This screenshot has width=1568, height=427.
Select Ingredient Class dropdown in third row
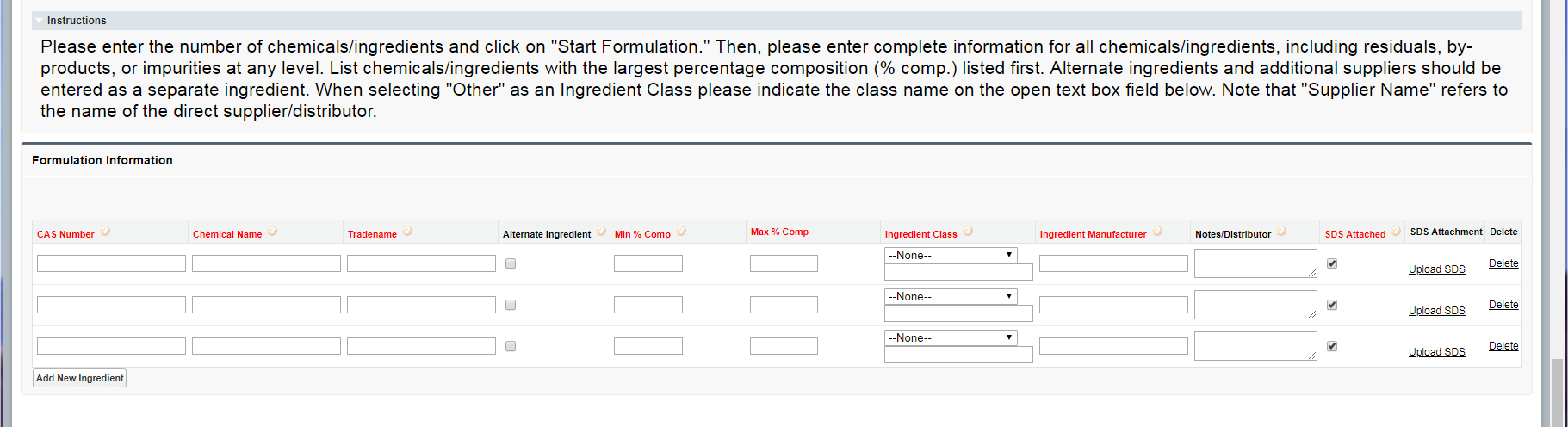(x=951, y=338)
